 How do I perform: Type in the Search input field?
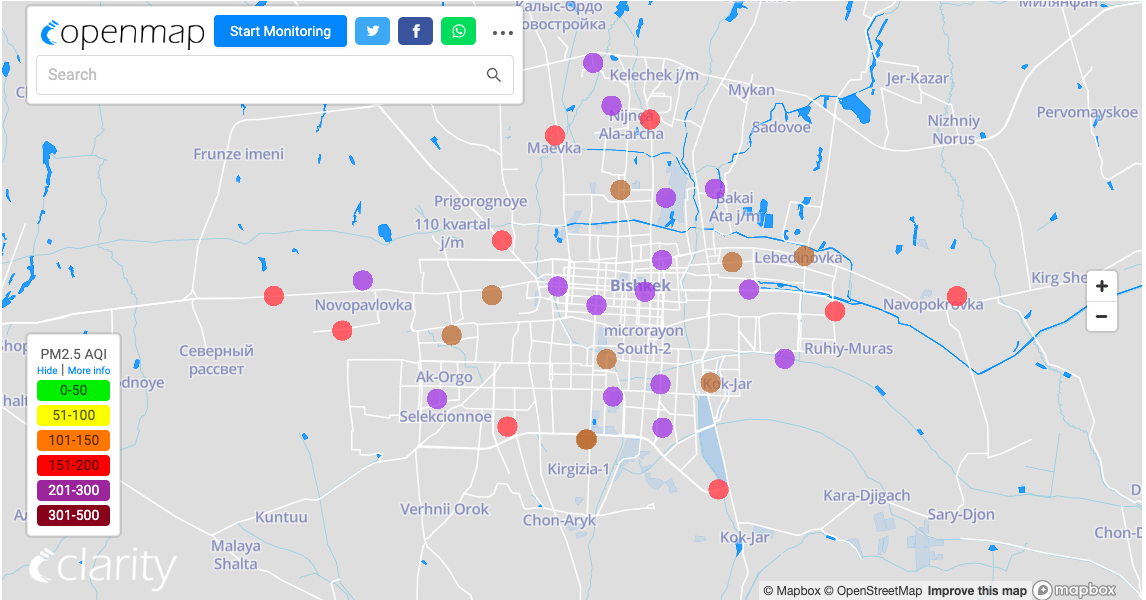pos(260,75)
